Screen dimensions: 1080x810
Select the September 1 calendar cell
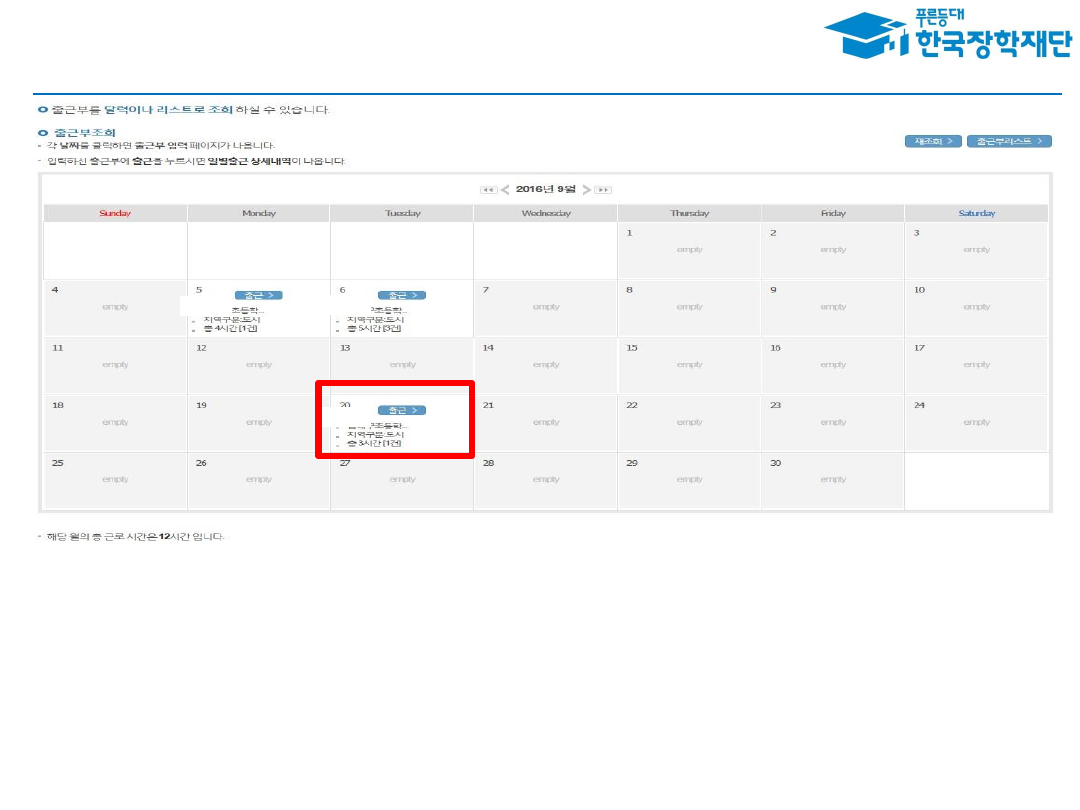tap(689, 250)
